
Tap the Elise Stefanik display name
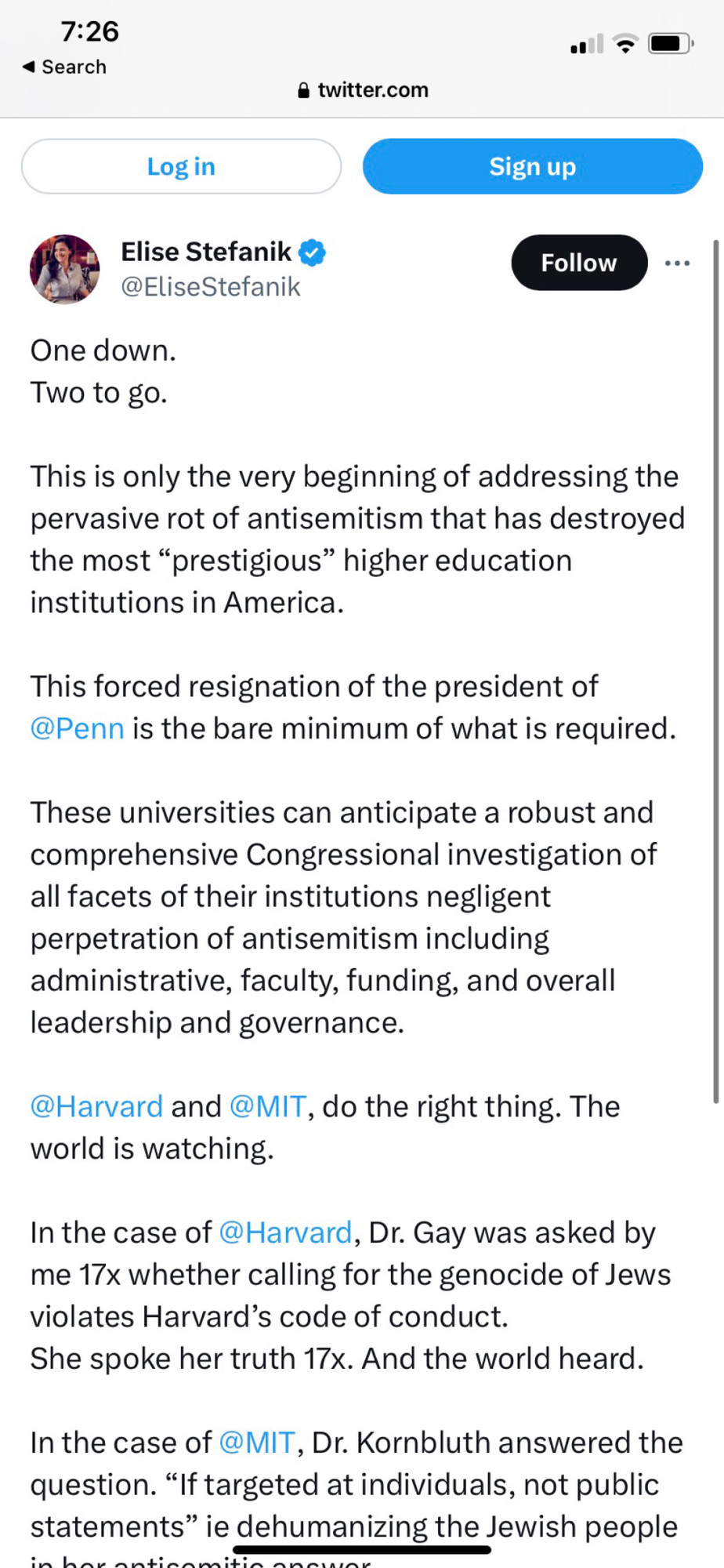coord(206,252)
